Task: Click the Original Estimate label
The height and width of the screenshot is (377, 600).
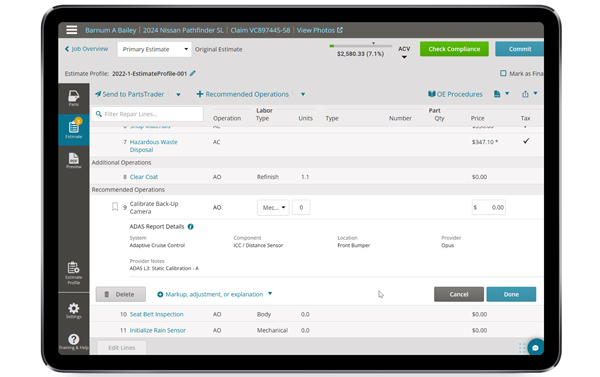Action: [218, 49]
